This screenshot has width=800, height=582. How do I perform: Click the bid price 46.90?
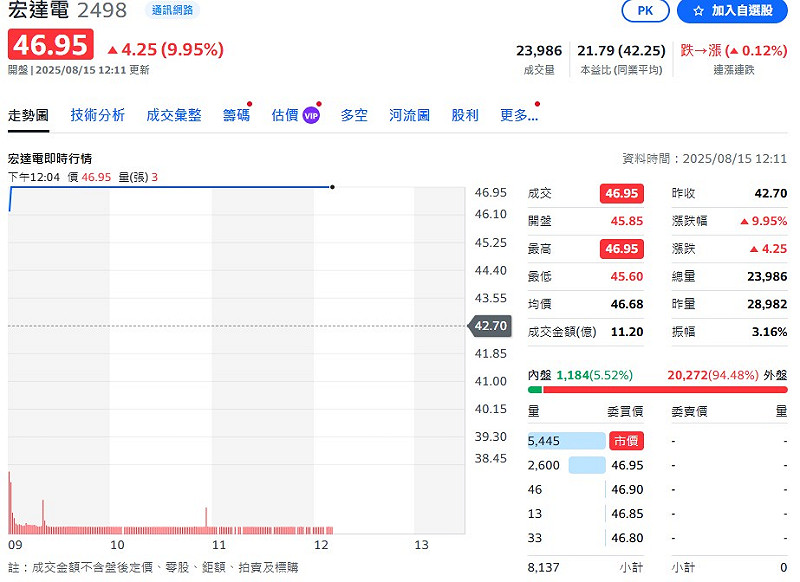click(x=627, y=490)
